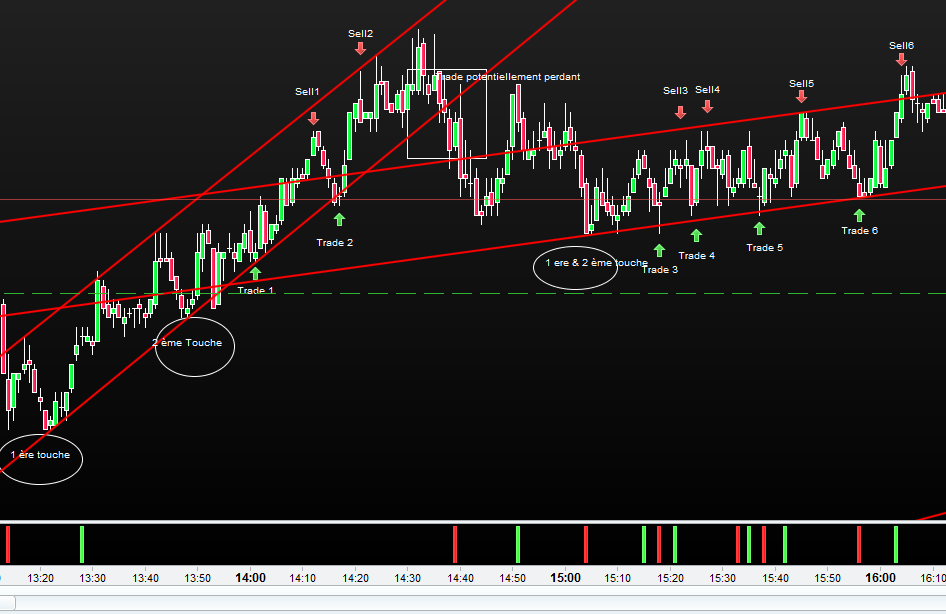Click the horizontal scrollbar thumb below the time axis

[x=7, y=603]
